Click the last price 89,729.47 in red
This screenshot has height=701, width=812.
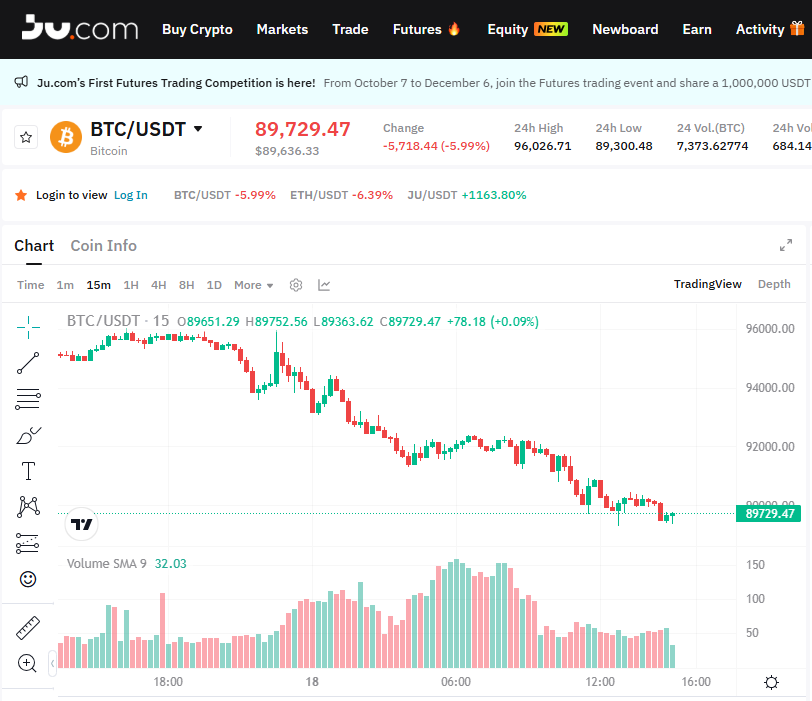(302, 129)
